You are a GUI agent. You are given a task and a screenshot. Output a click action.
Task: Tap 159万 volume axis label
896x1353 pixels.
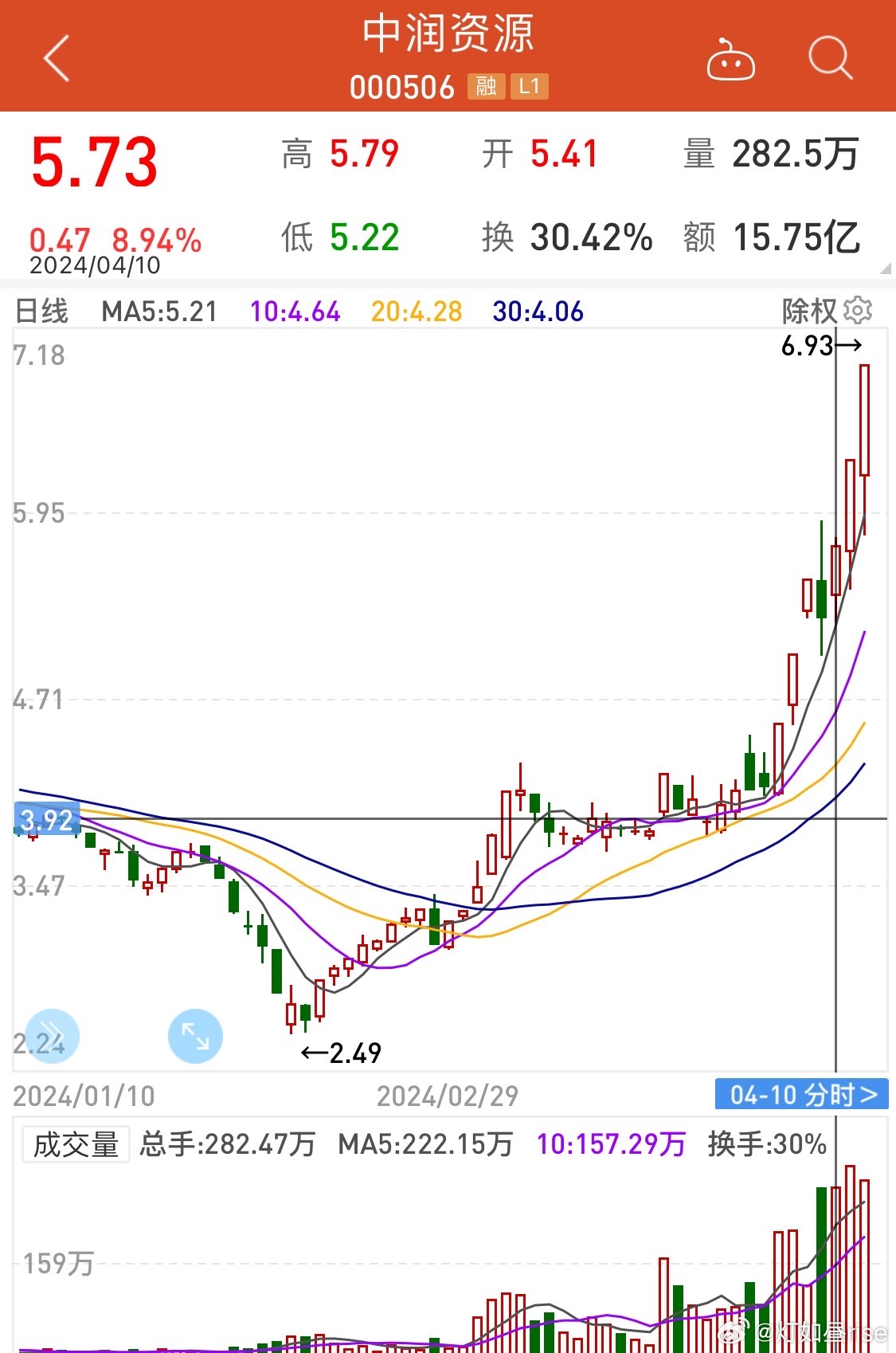[x=58, y=1264]
